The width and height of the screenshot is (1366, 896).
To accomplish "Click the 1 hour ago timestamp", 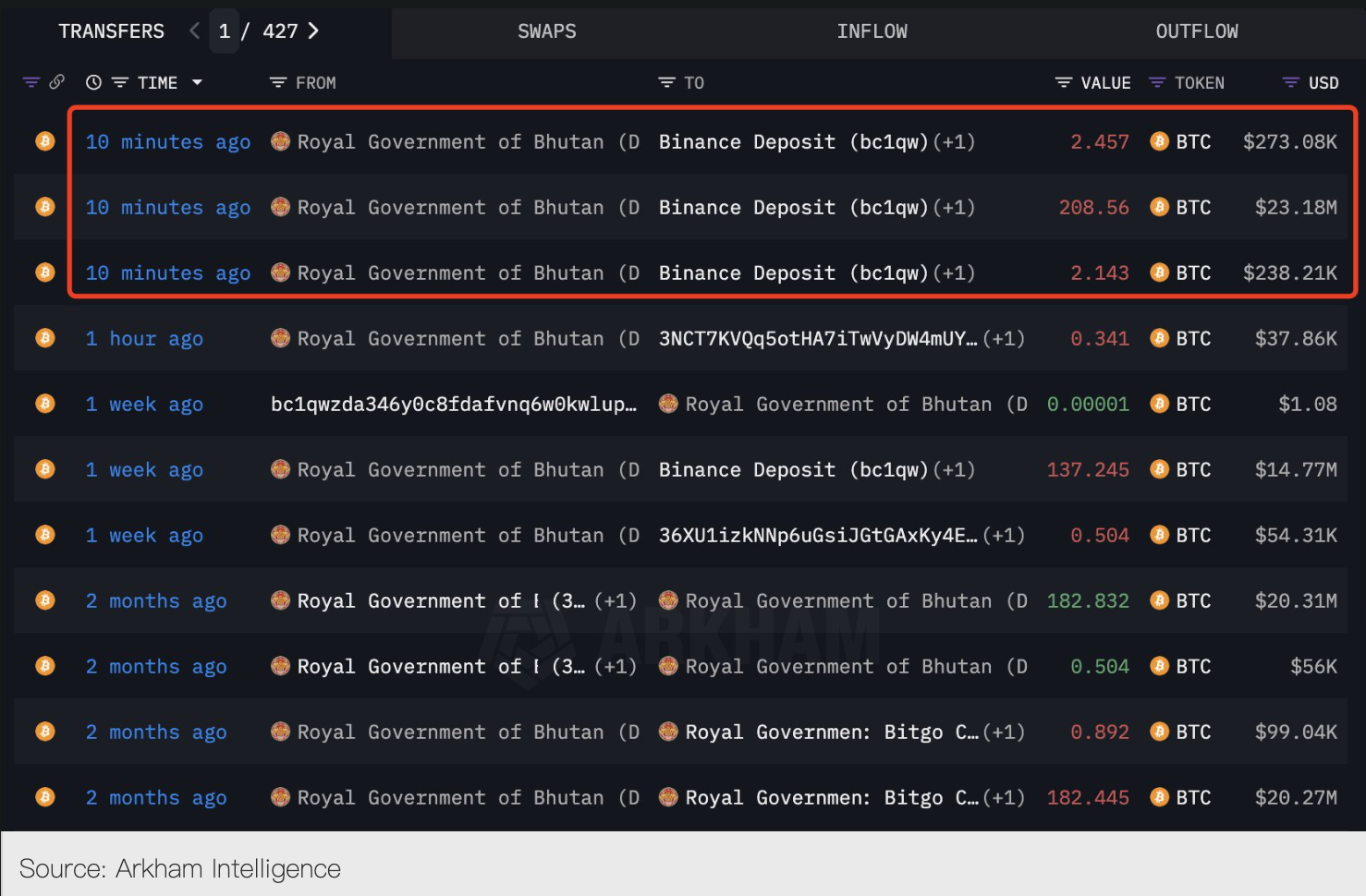I will 144,339.
